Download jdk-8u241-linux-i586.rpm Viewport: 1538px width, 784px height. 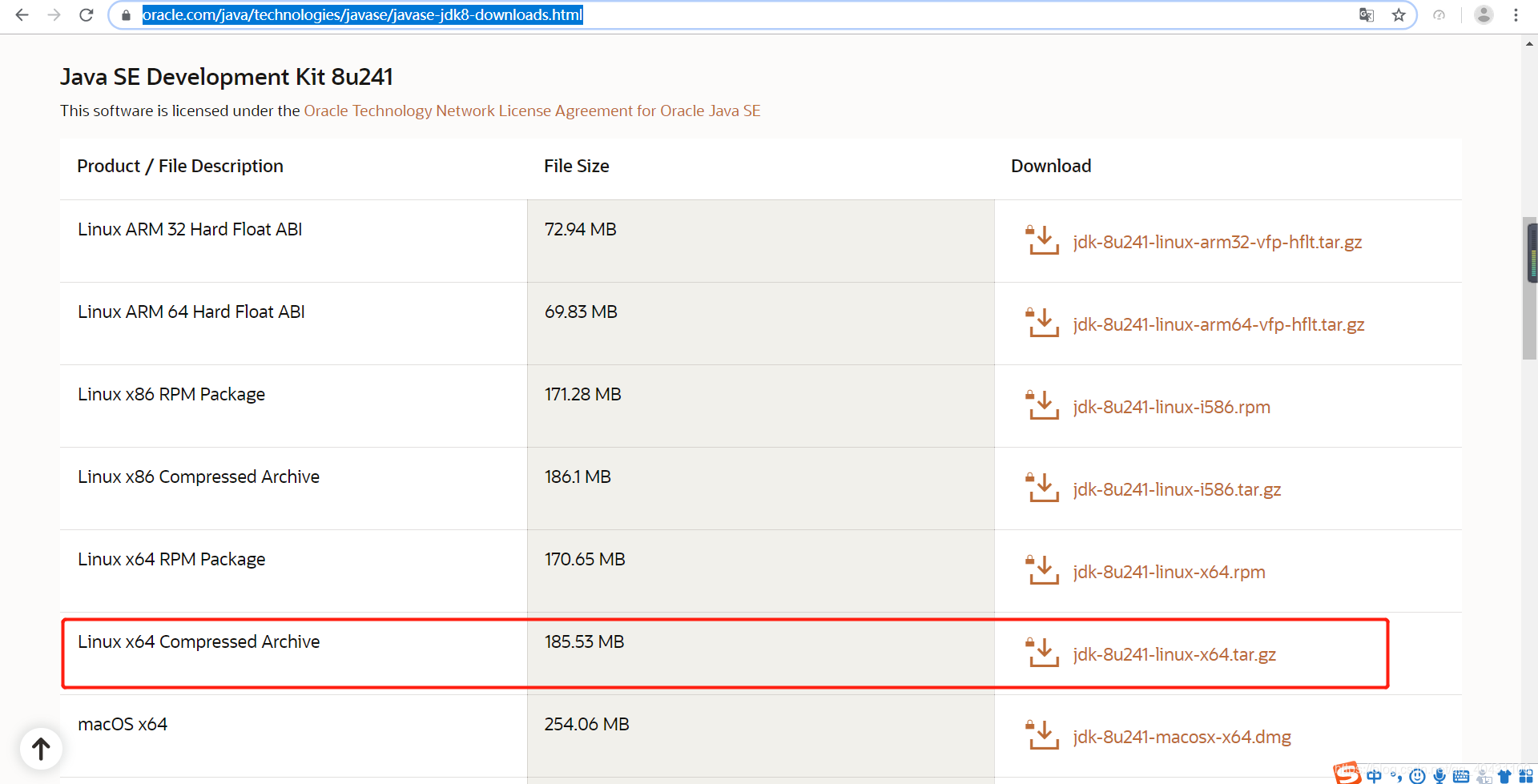[1171, 407]
